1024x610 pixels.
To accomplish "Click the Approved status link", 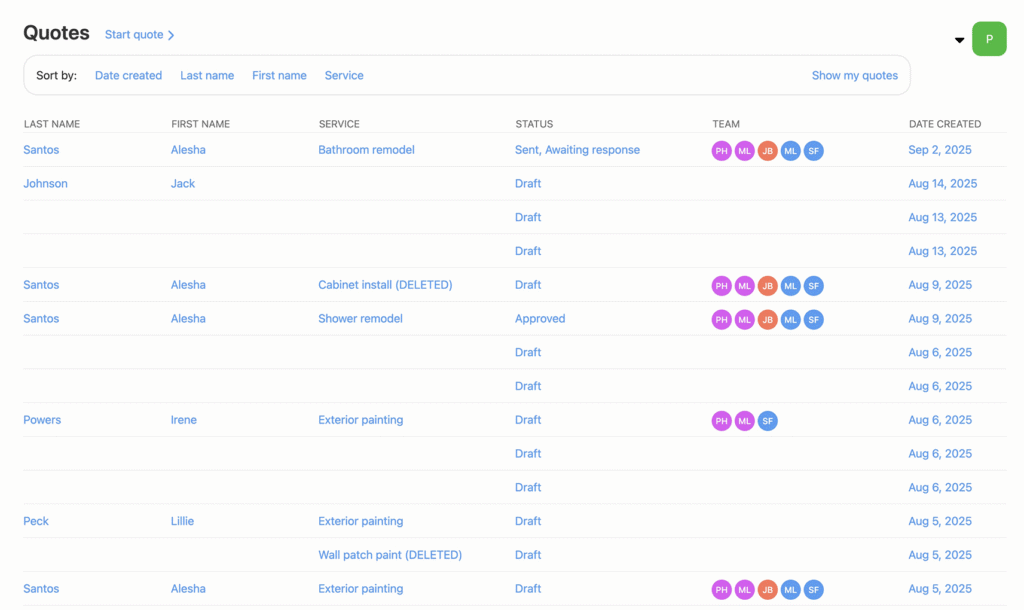I will click(x=540, y=319).
